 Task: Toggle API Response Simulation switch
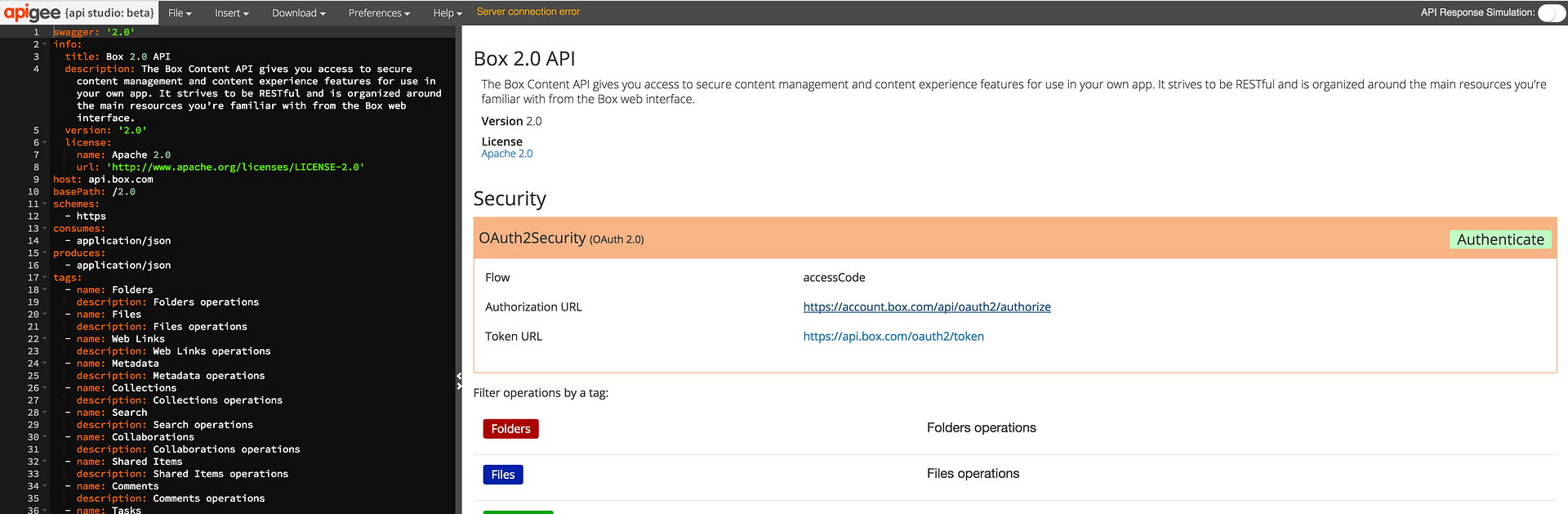pyautogui.click(x=1550, y=13)
